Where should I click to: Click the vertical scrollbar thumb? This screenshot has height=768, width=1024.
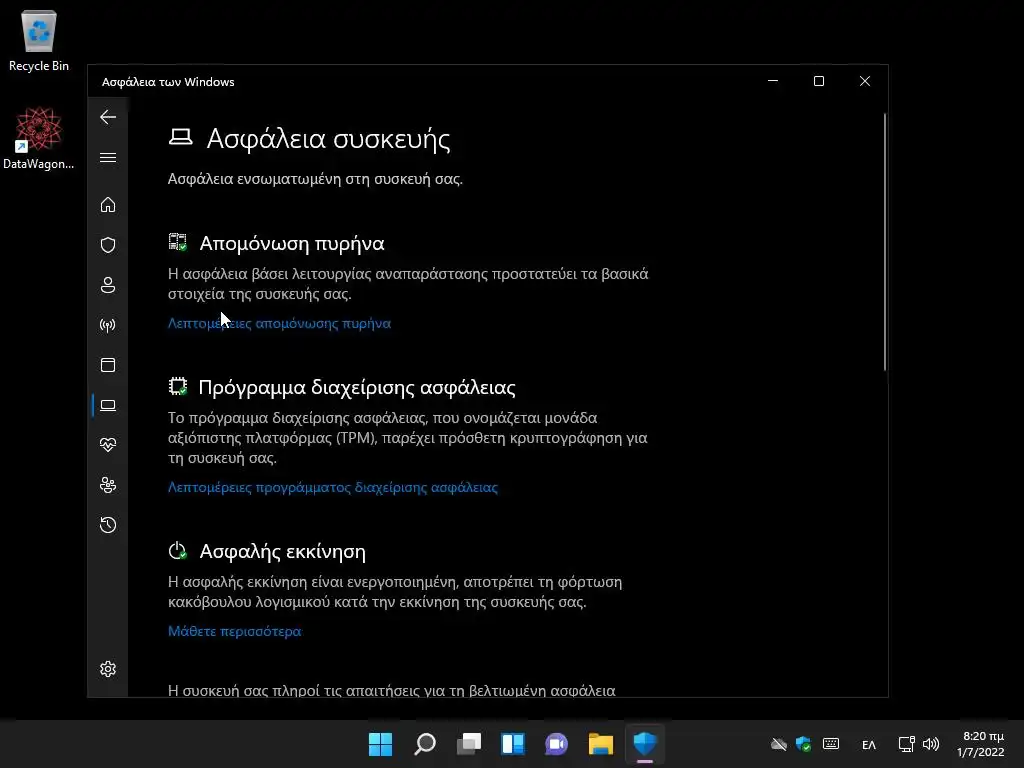click(x=885, y=242)
